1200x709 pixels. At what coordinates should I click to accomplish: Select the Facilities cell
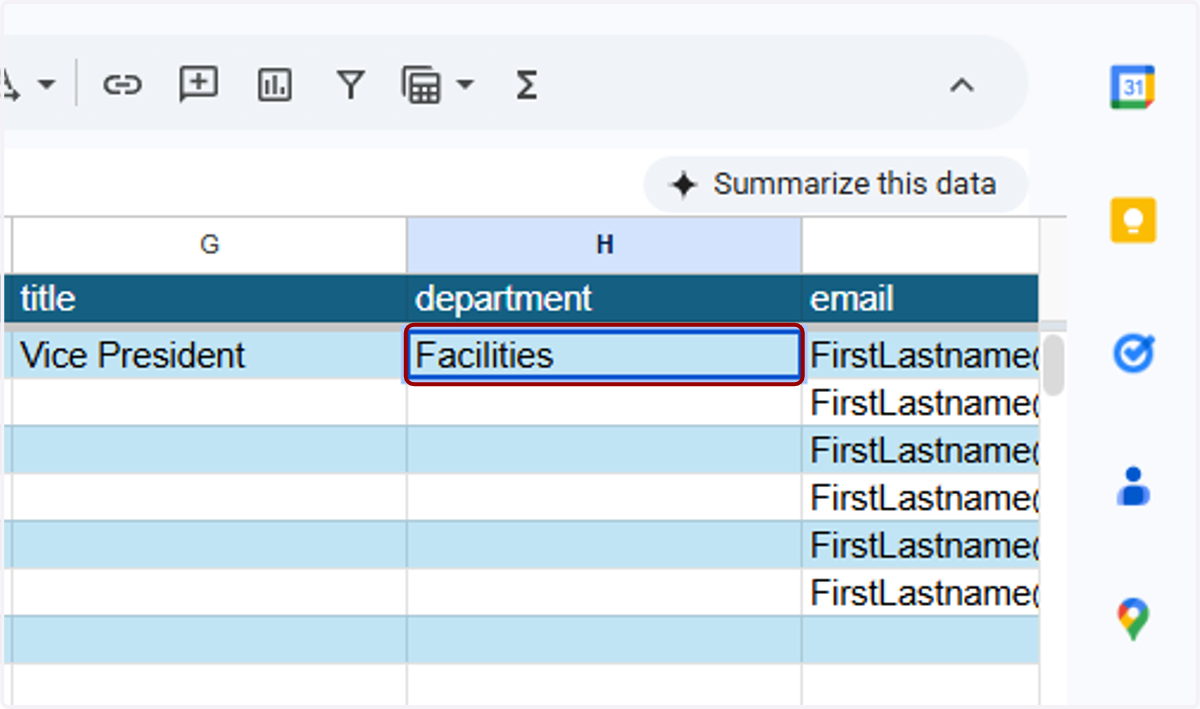604,354
